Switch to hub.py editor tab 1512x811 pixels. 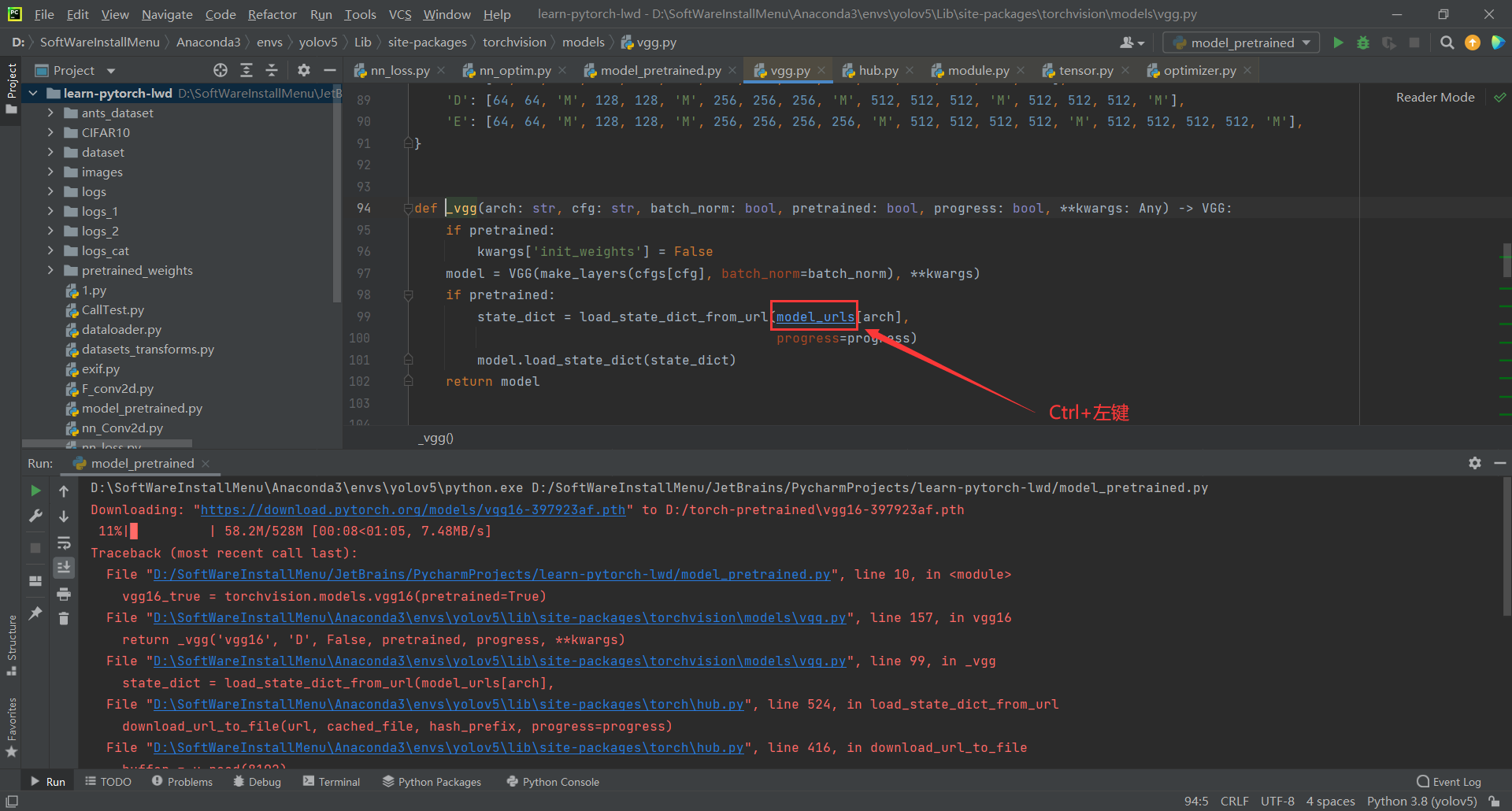tap(878, 70)
